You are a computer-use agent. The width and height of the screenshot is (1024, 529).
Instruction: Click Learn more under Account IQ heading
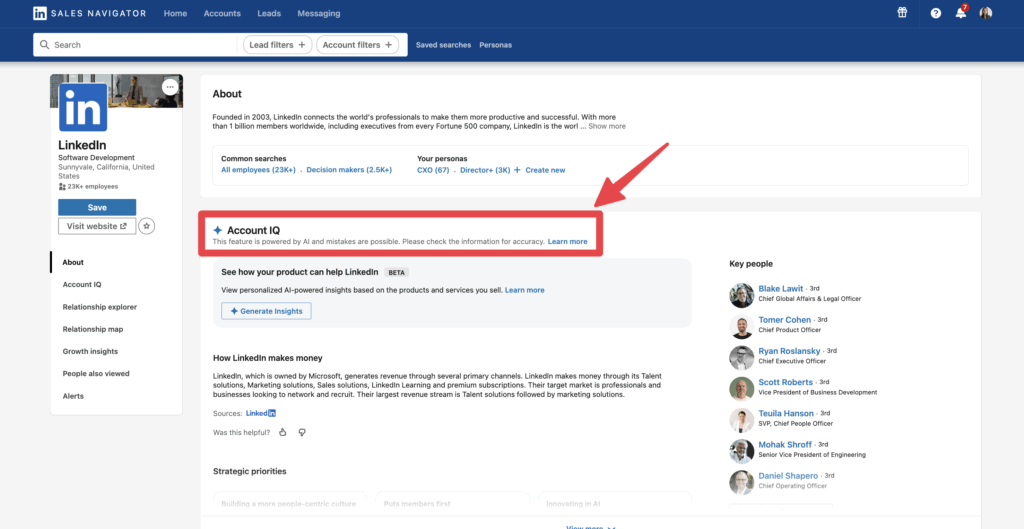pos(568,242)
